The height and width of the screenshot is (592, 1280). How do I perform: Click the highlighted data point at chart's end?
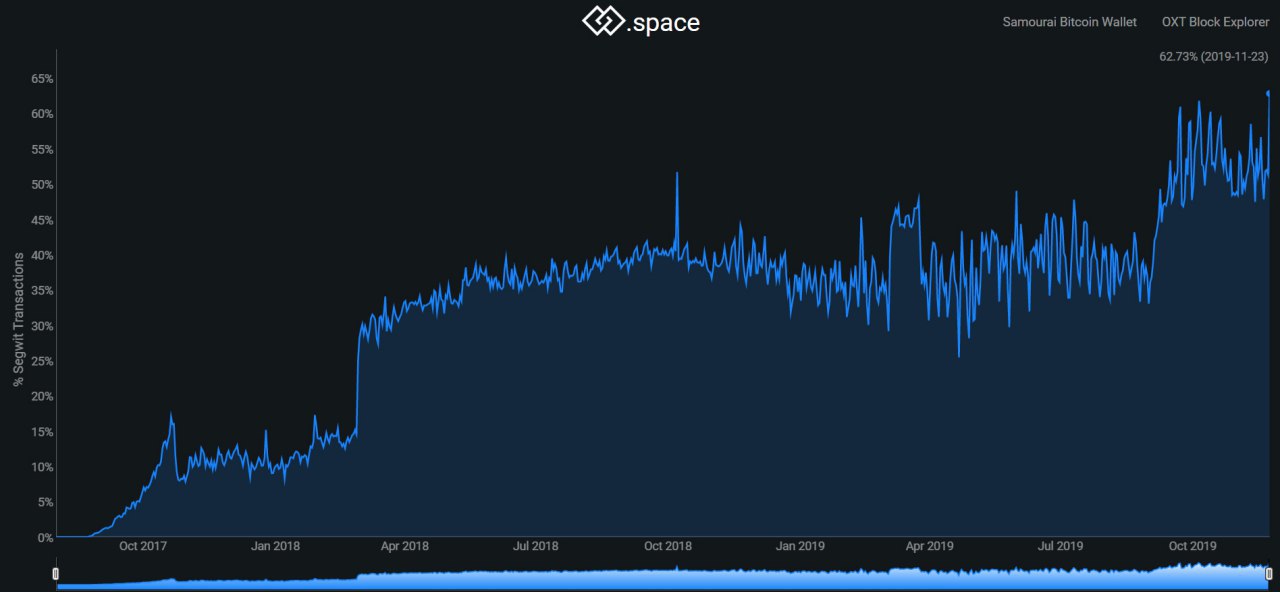pyautogui.click(x=1269, y=93)
